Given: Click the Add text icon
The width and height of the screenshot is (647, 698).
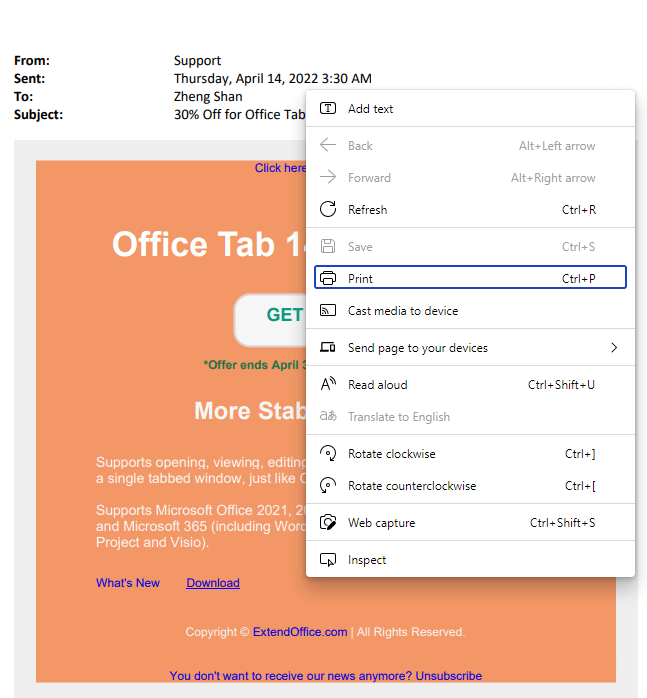Looking at the screenshot, I should pos(328,108).
